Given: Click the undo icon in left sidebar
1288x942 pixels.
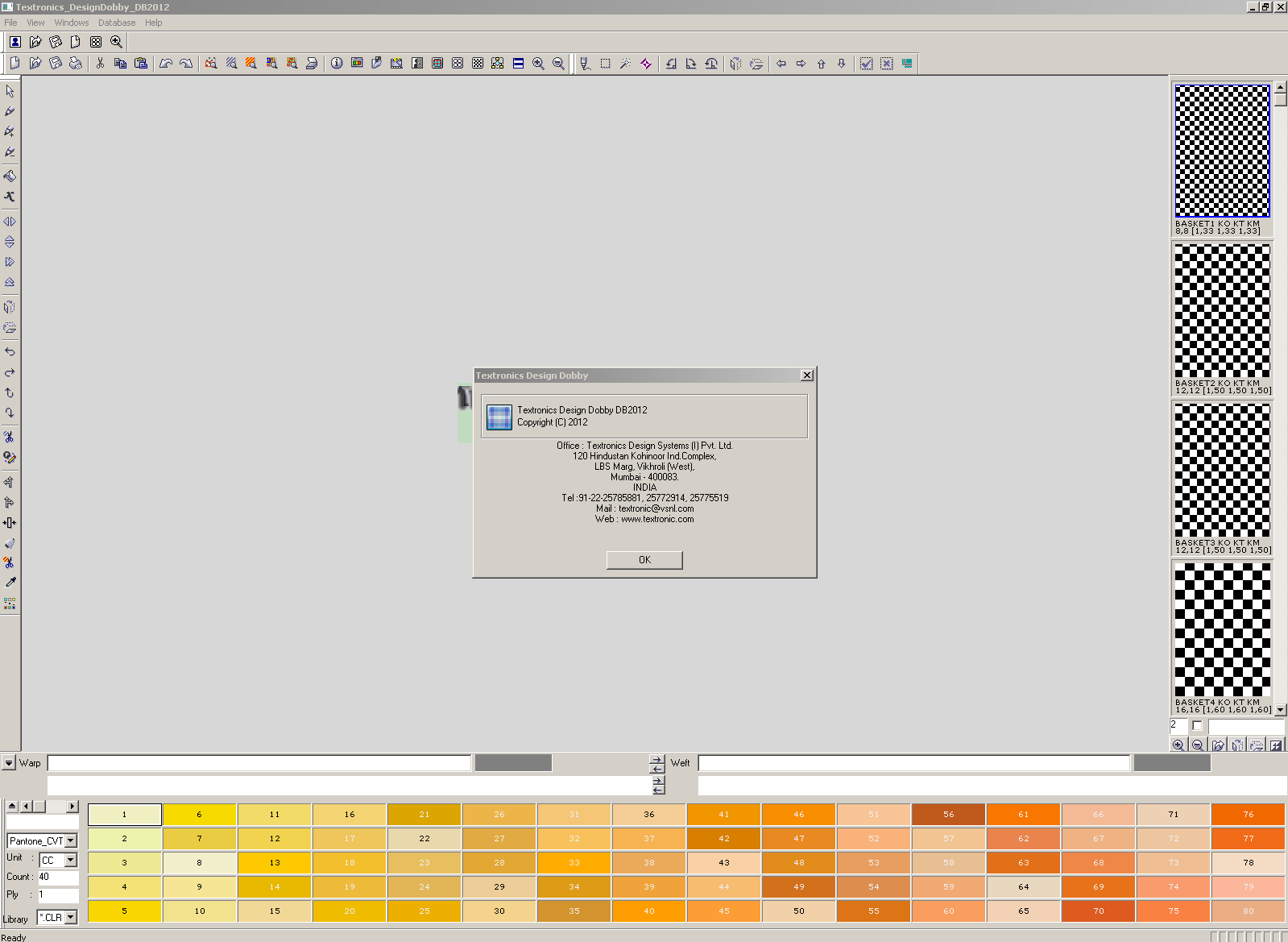Looking at the screenshot, I should (10, 352).
